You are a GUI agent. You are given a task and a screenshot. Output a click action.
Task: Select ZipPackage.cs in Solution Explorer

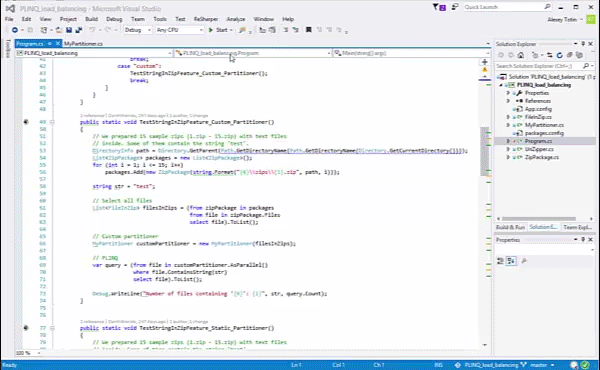pyautogui.click(x=541, y=157)
